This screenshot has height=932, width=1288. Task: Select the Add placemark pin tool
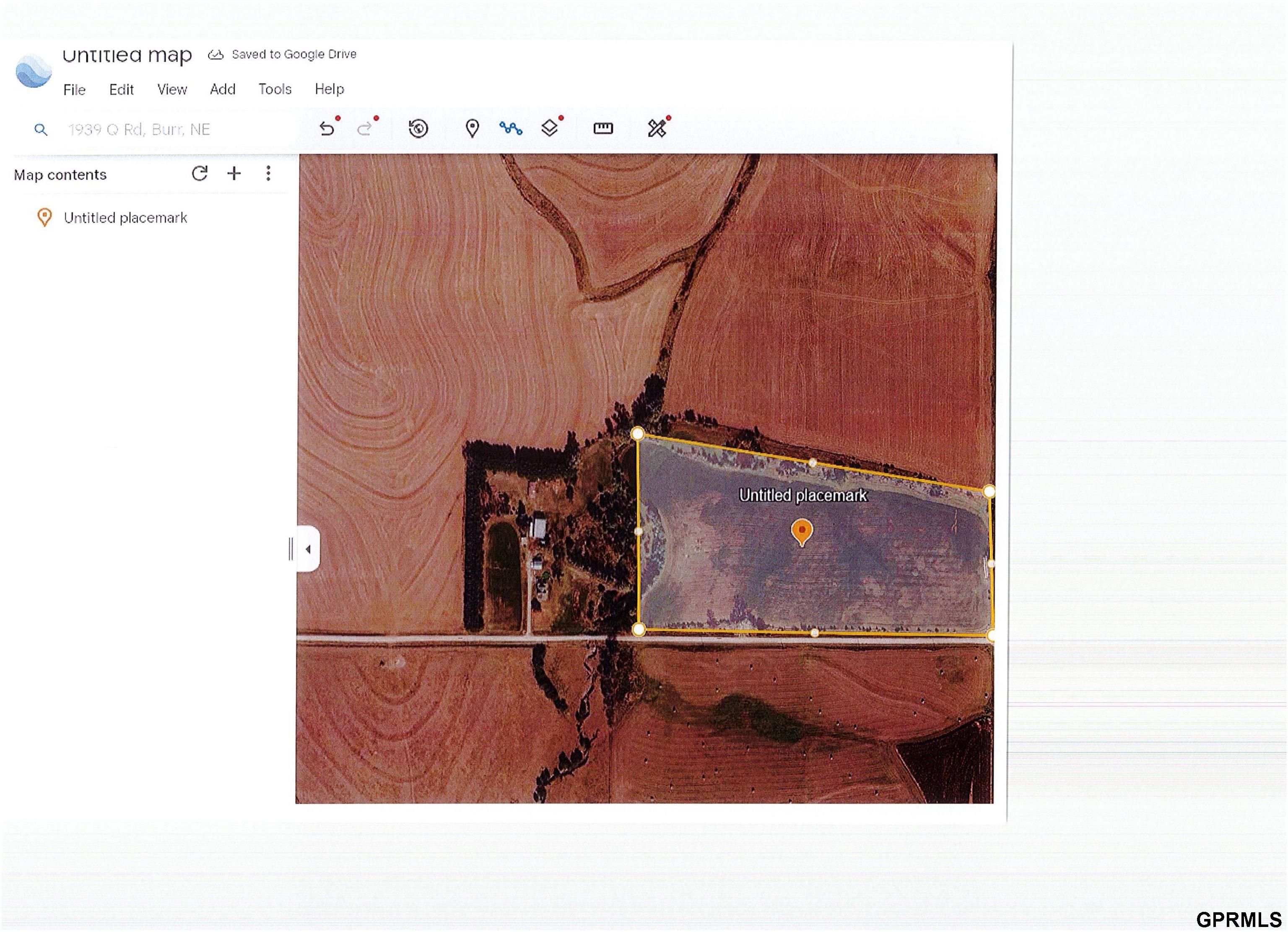472,128
